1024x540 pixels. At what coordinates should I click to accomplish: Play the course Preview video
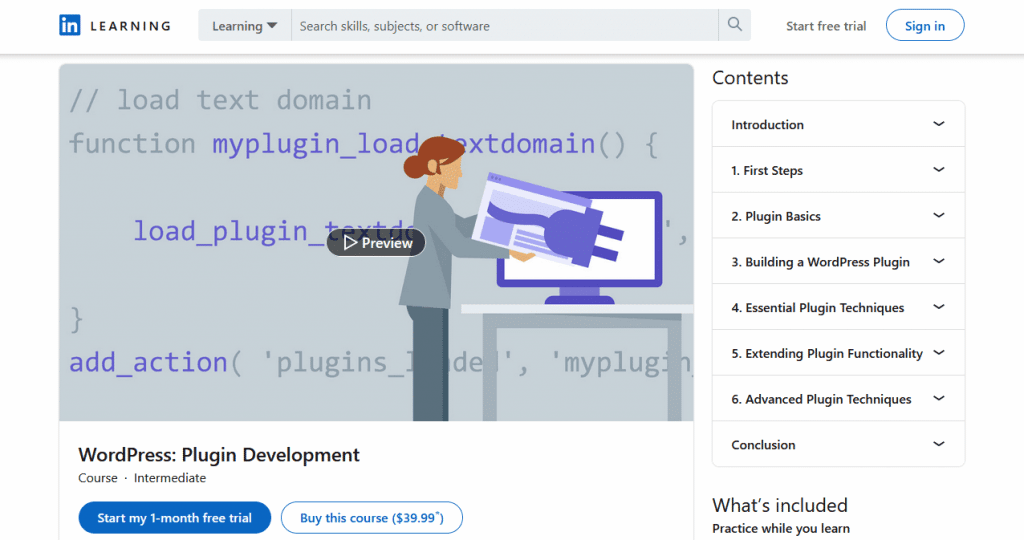376,242
